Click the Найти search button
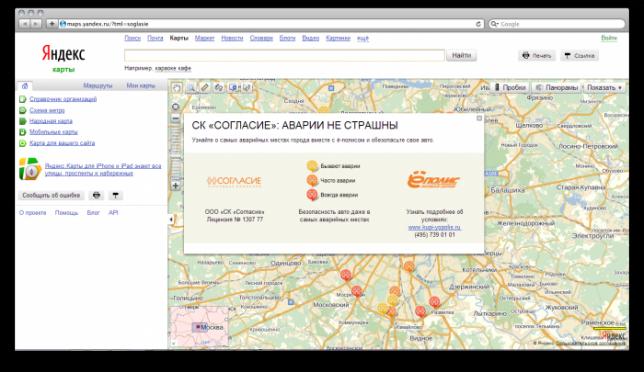Screen dimensions: 644x372 461,55
